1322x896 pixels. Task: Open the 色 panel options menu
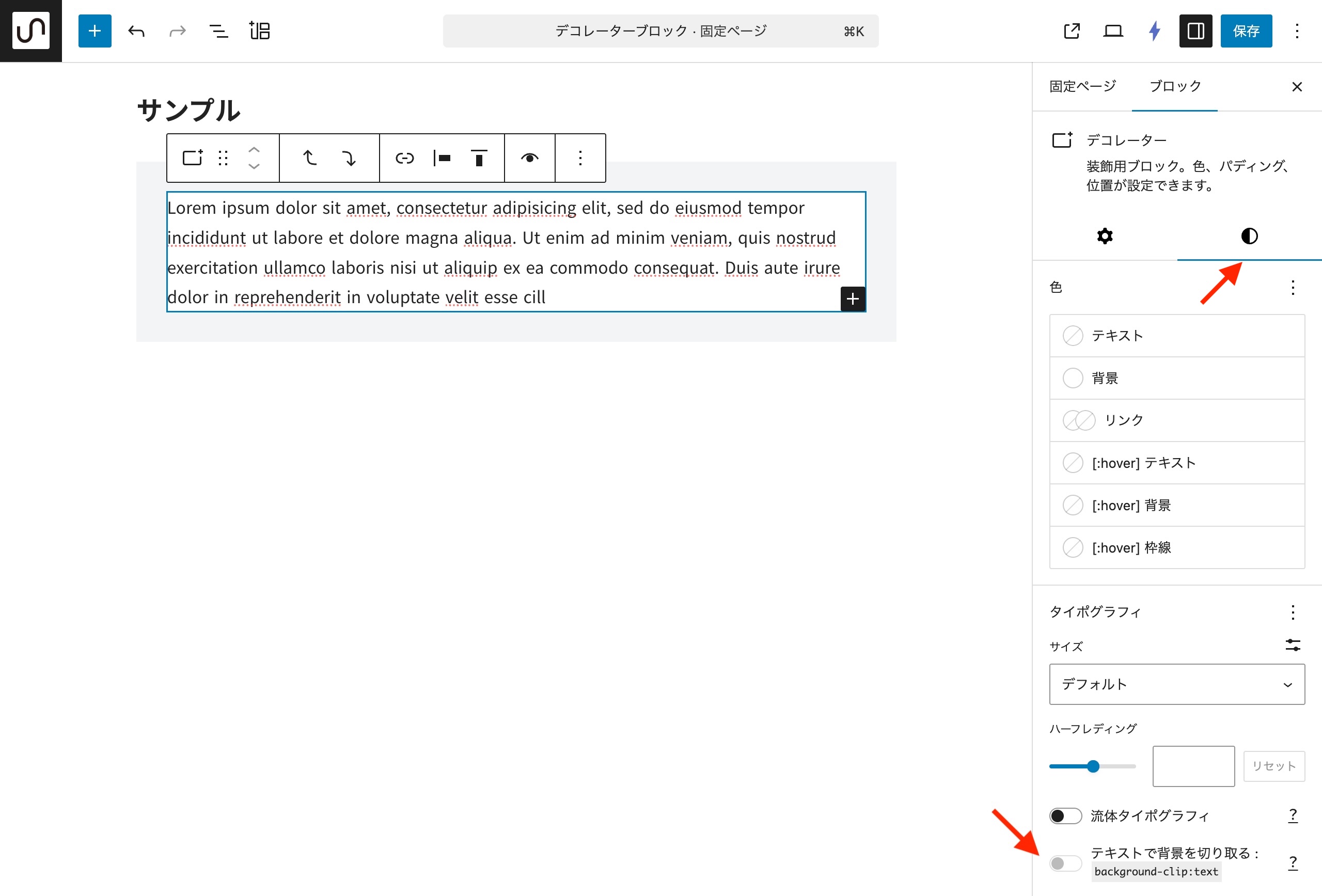click(1293, 288)
